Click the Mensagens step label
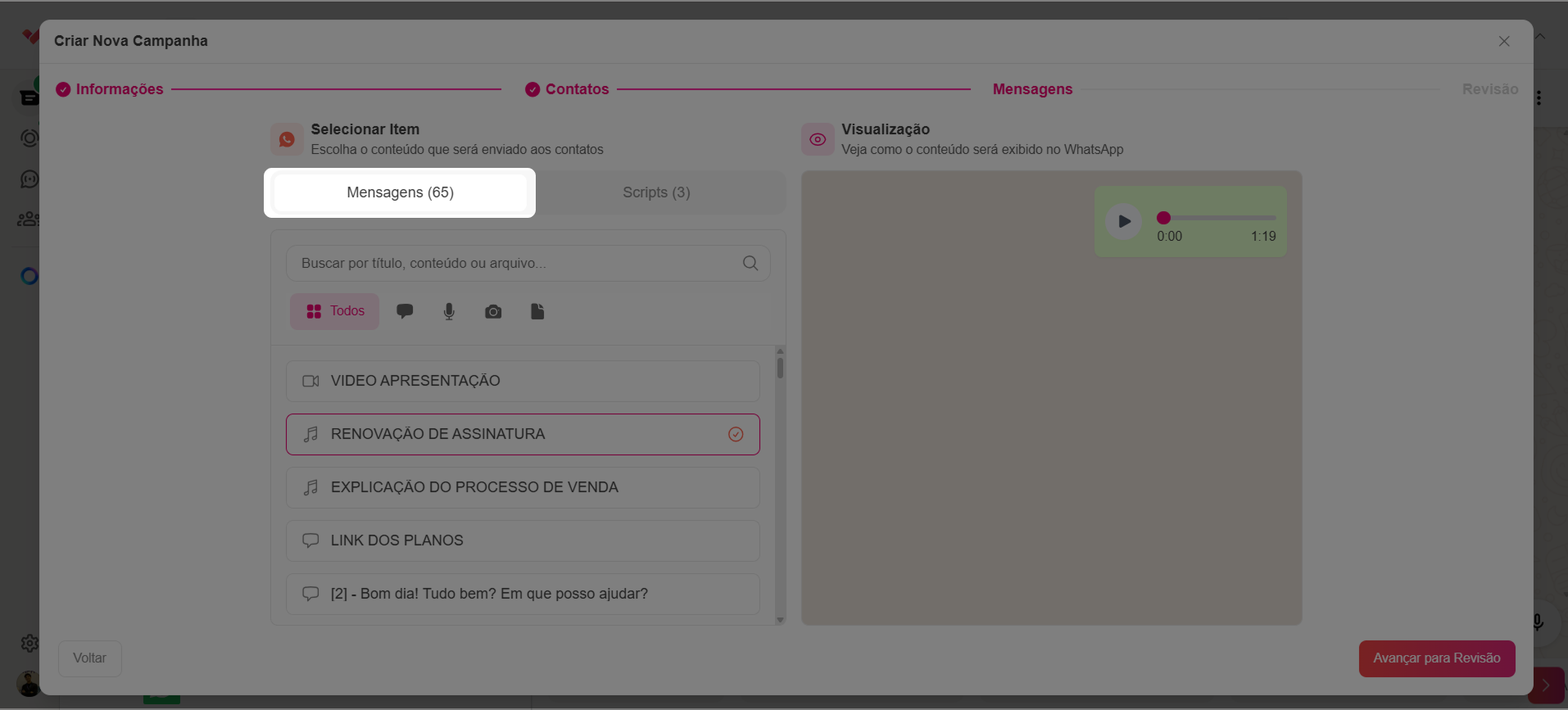This screenshot has width=1568, height=710. [x=1032, y=89]
